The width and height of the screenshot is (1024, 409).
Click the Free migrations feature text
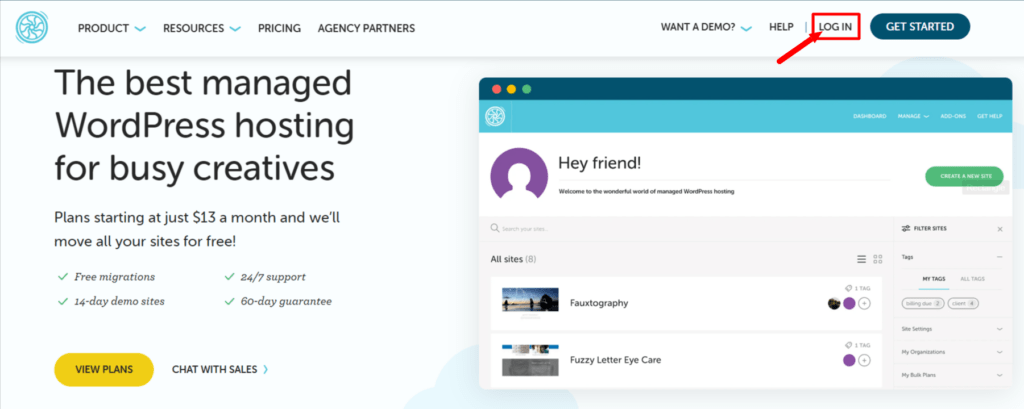pyautogui.click(x=114, y=277)
